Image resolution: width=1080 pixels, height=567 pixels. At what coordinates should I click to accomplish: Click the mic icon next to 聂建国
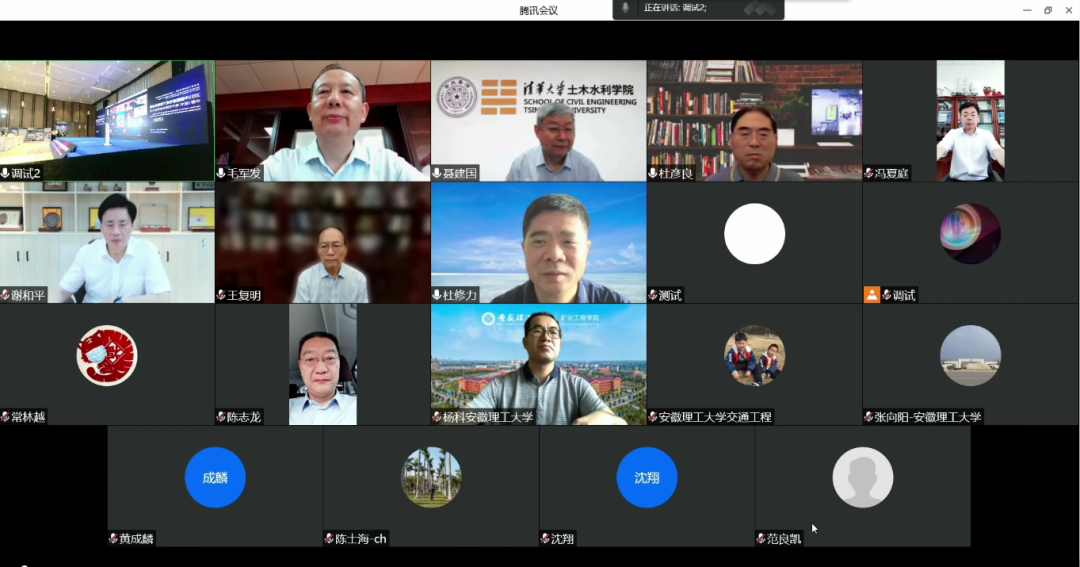[437, 173]
